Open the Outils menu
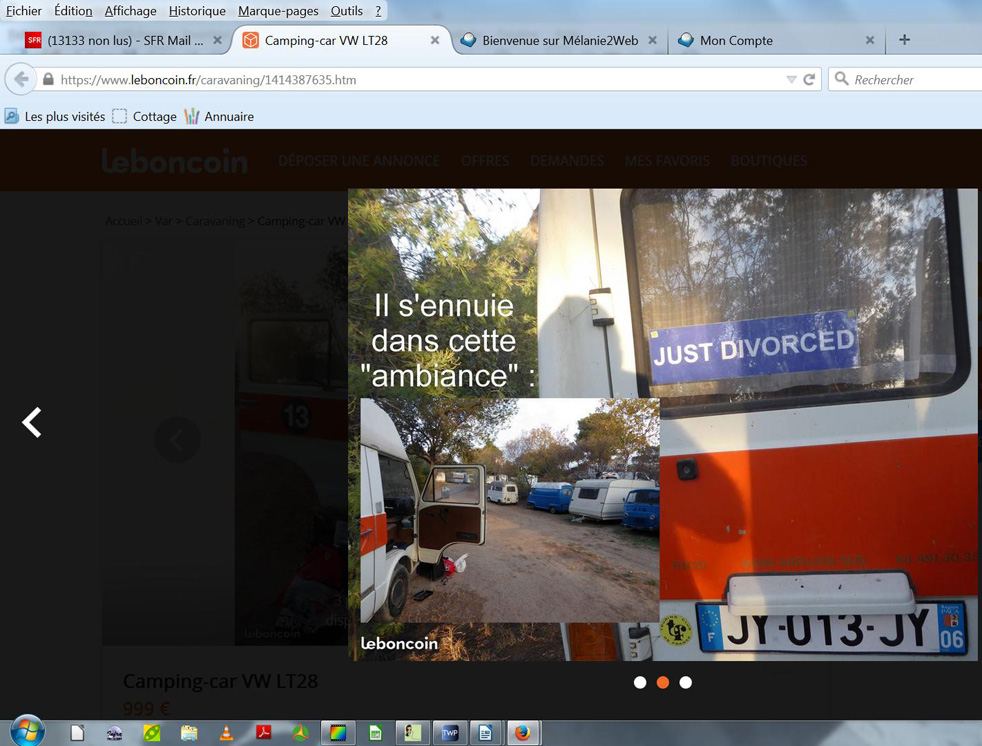Viewport: 982px width, 746px height. [346, 11]
